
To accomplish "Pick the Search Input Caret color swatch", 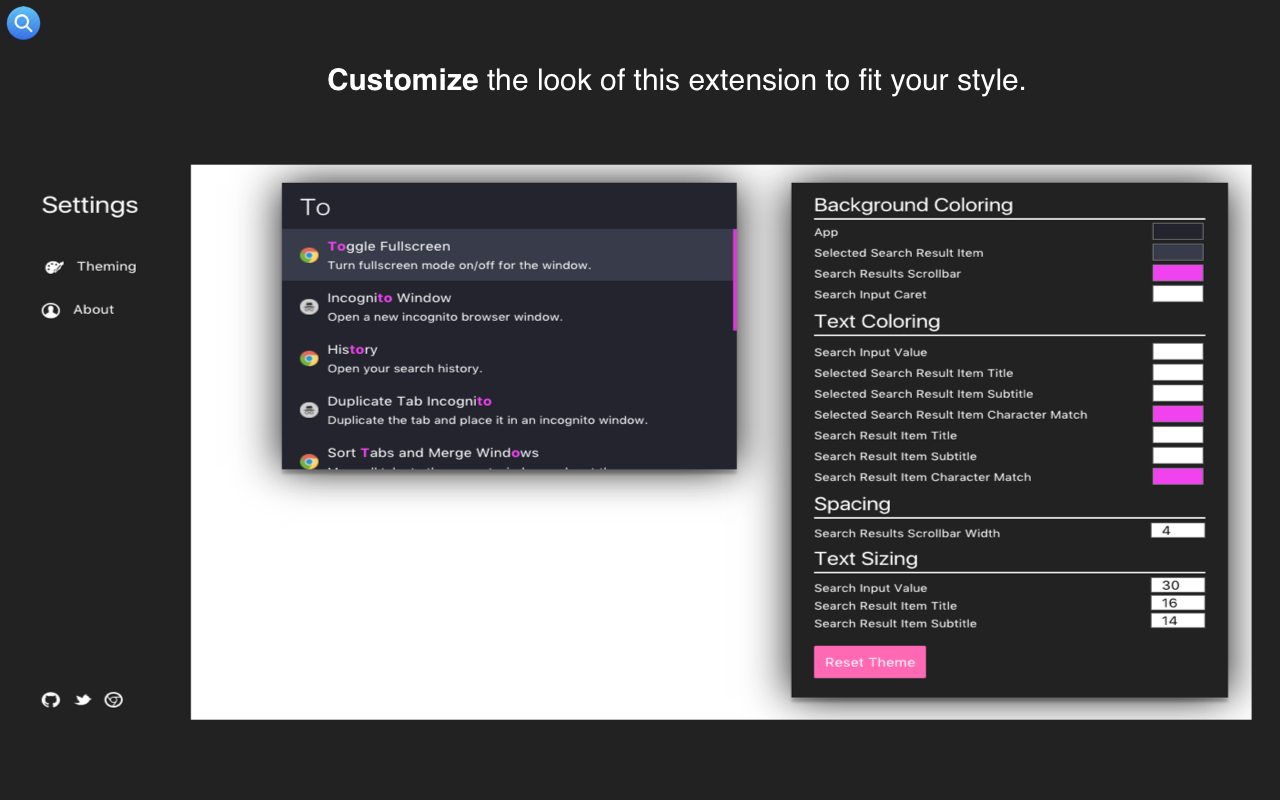I will click(x=1178, y=294).
